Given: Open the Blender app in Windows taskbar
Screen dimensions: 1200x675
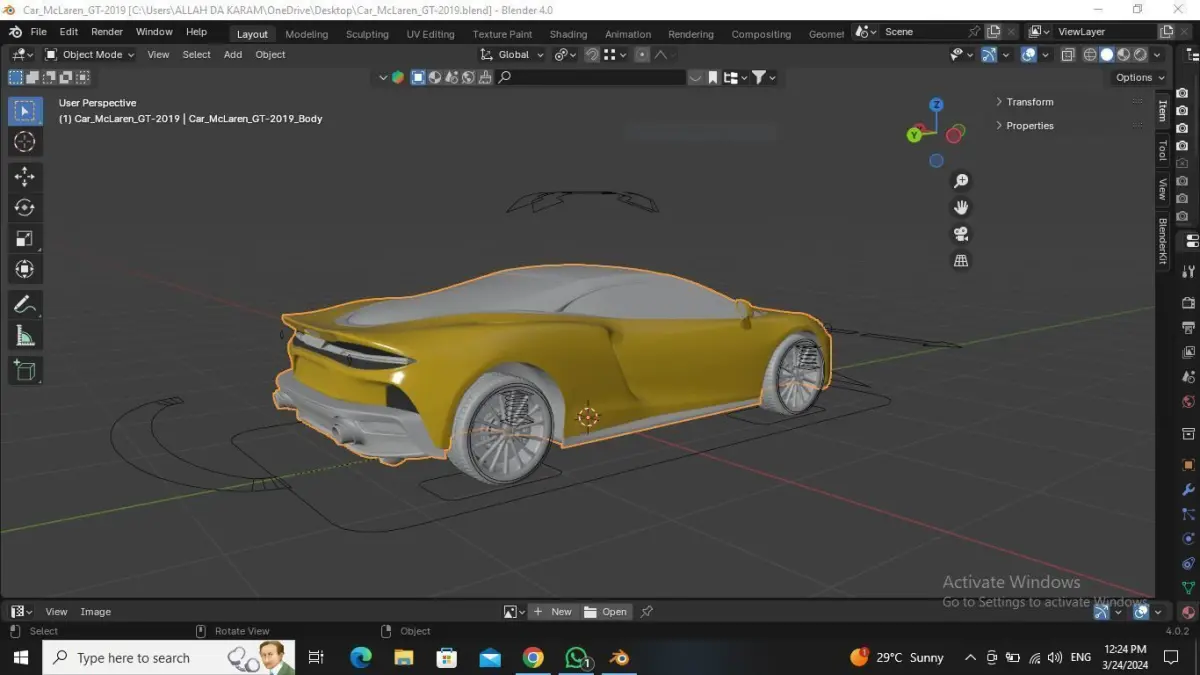Looking at the screenshot, I should (x=619, y=657).
